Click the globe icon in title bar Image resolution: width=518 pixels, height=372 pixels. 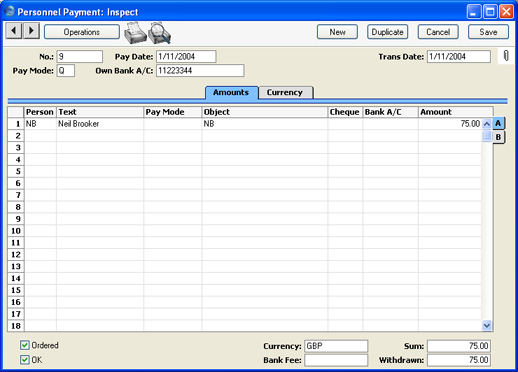10,11
